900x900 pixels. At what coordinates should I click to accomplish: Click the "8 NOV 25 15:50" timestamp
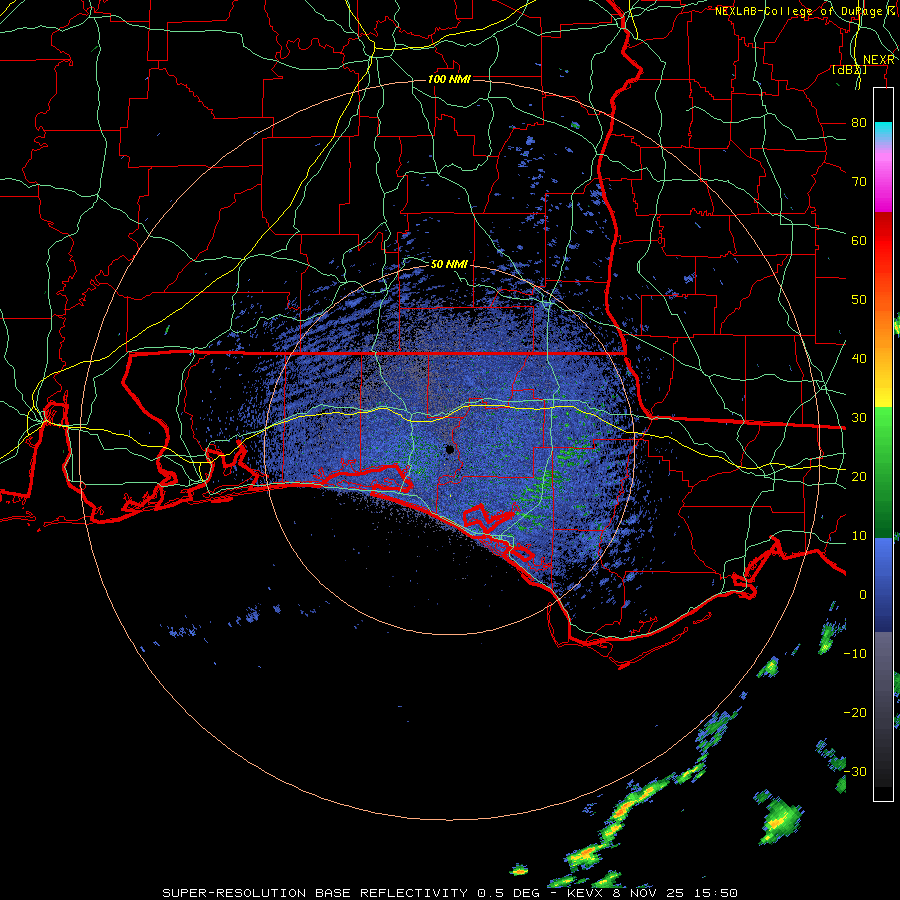click(x=675, y=893)
